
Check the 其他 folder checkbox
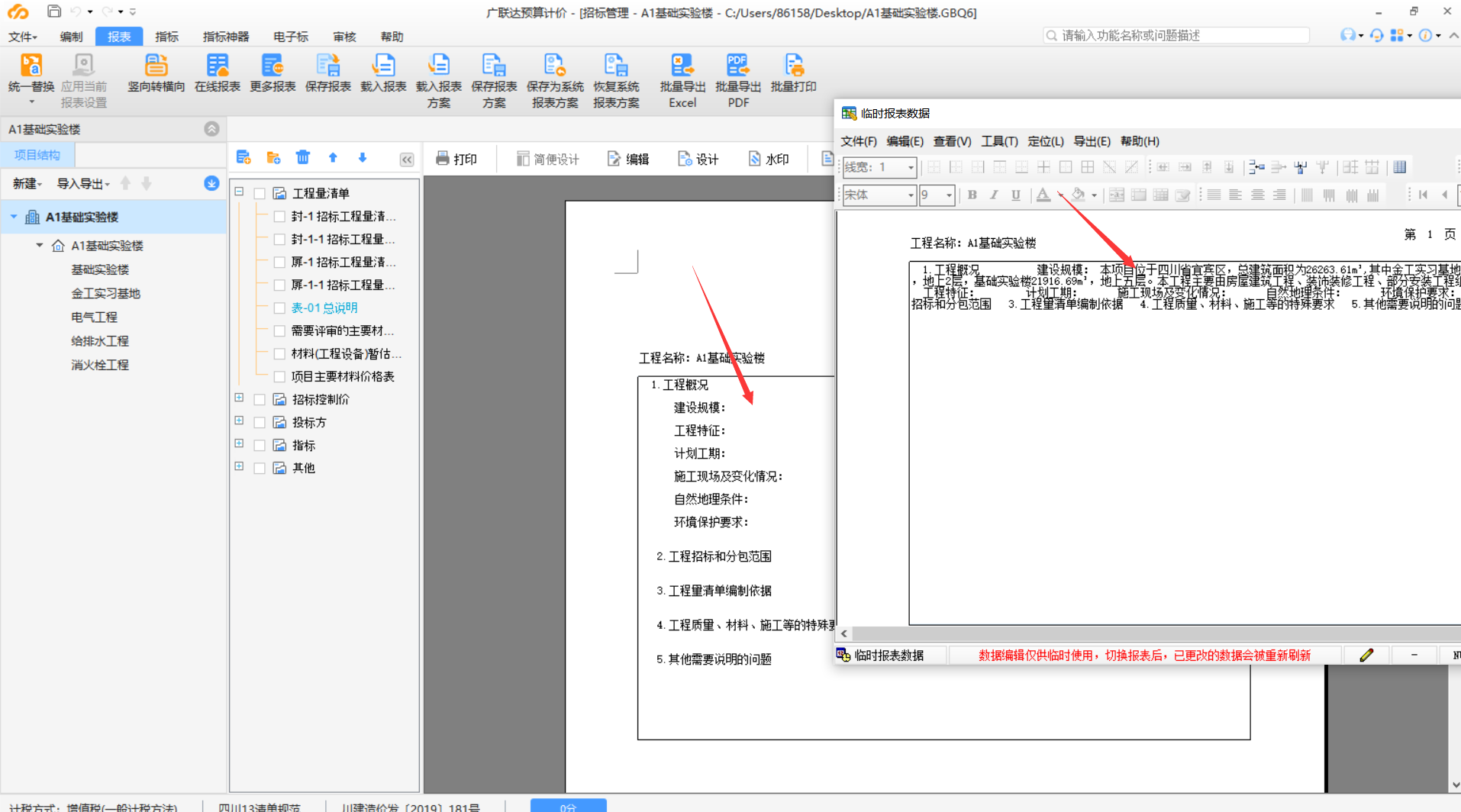260,469
